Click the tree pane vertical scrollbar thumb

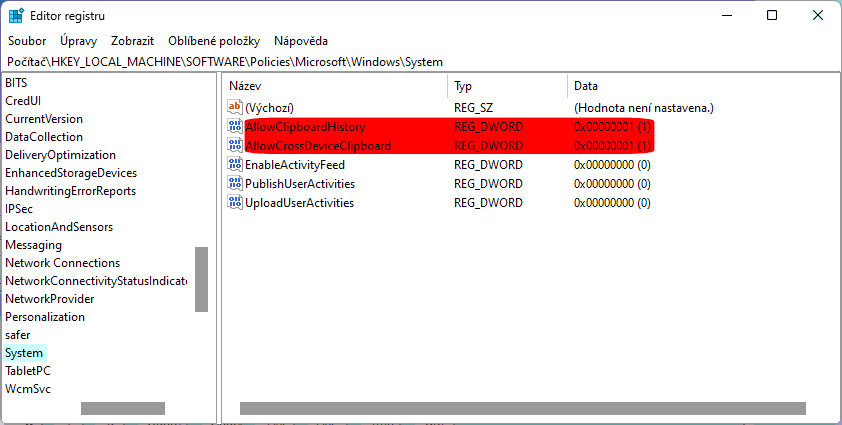pos(201,279)
